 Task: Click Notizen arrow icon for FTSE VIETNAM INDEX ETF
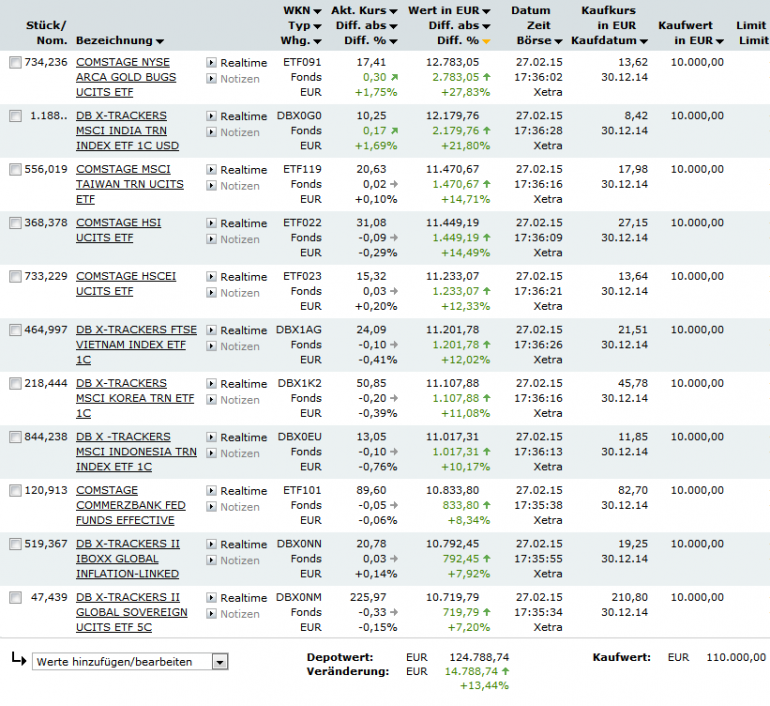pyautogui.click(x=211, y=346)
